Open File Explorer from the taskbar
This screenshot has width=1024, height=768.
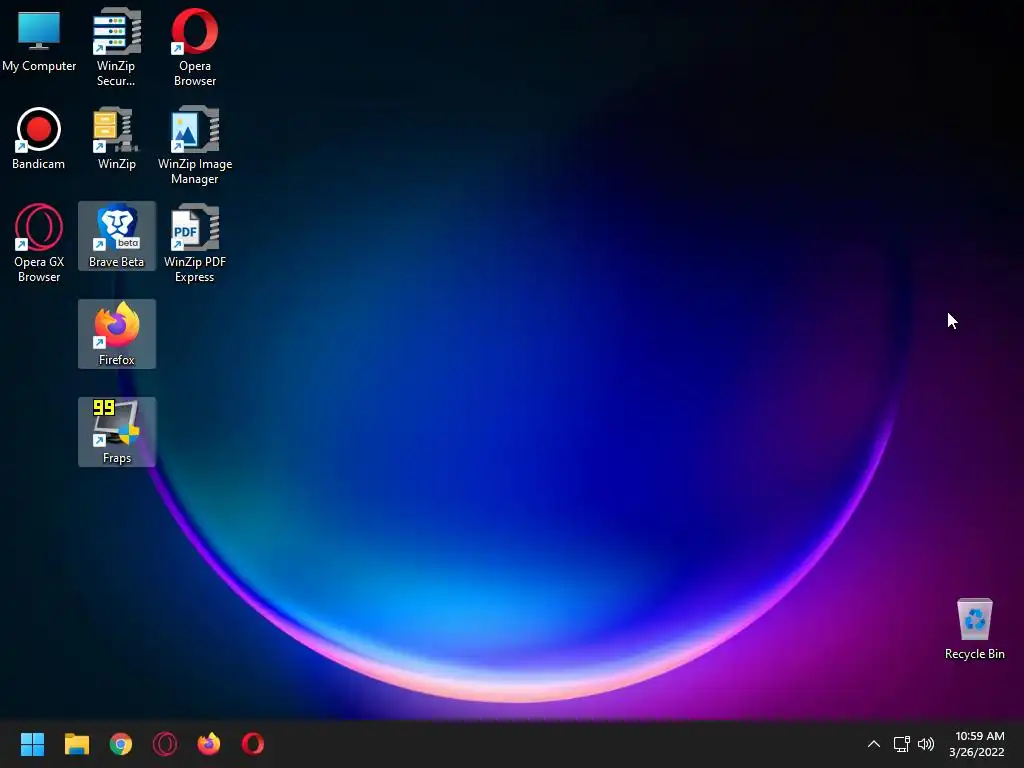(x=76, y=744)
